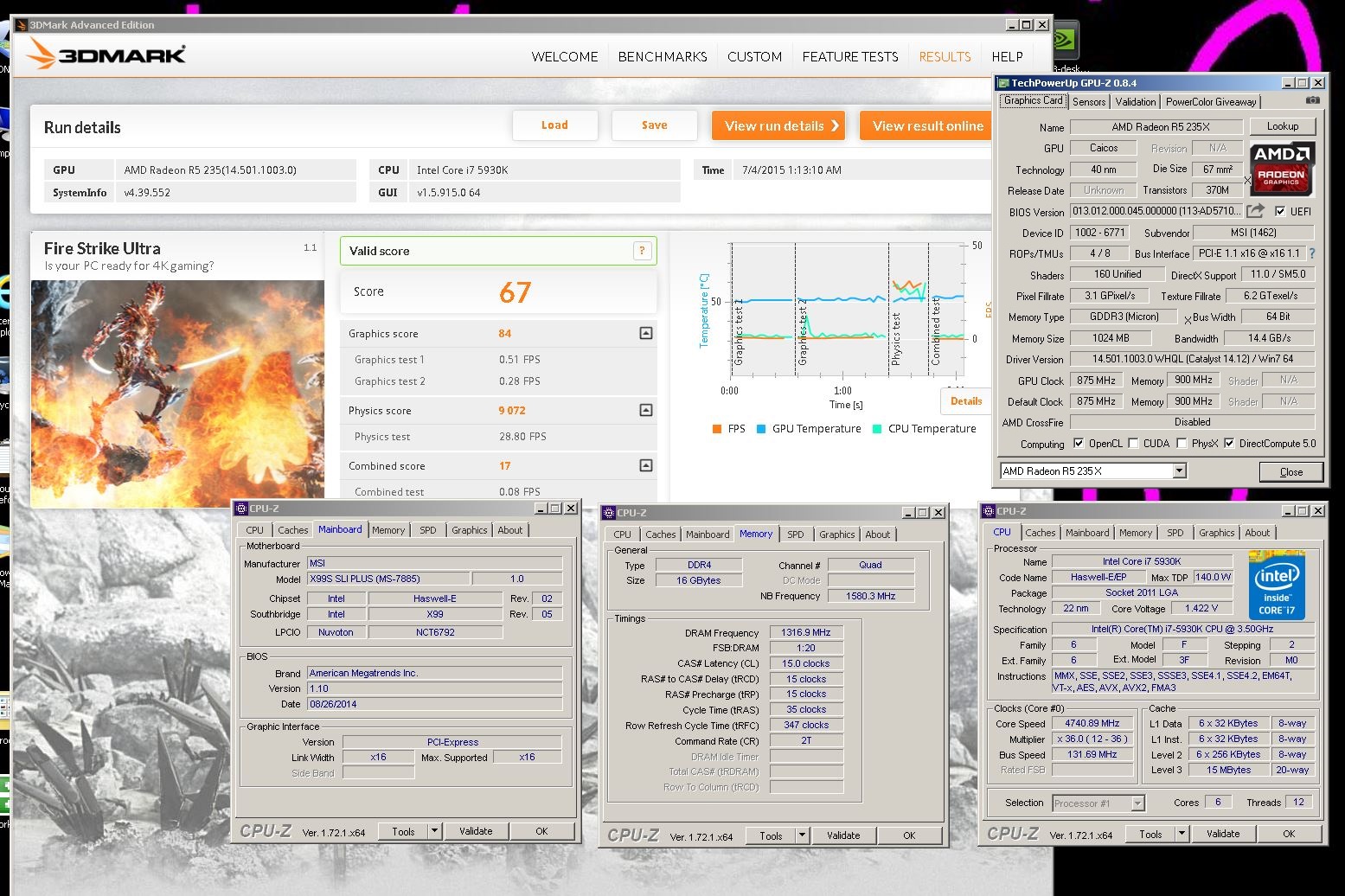Collapse the Combined score section
The image size is (1345, 896).
click(x=645, y=465)
